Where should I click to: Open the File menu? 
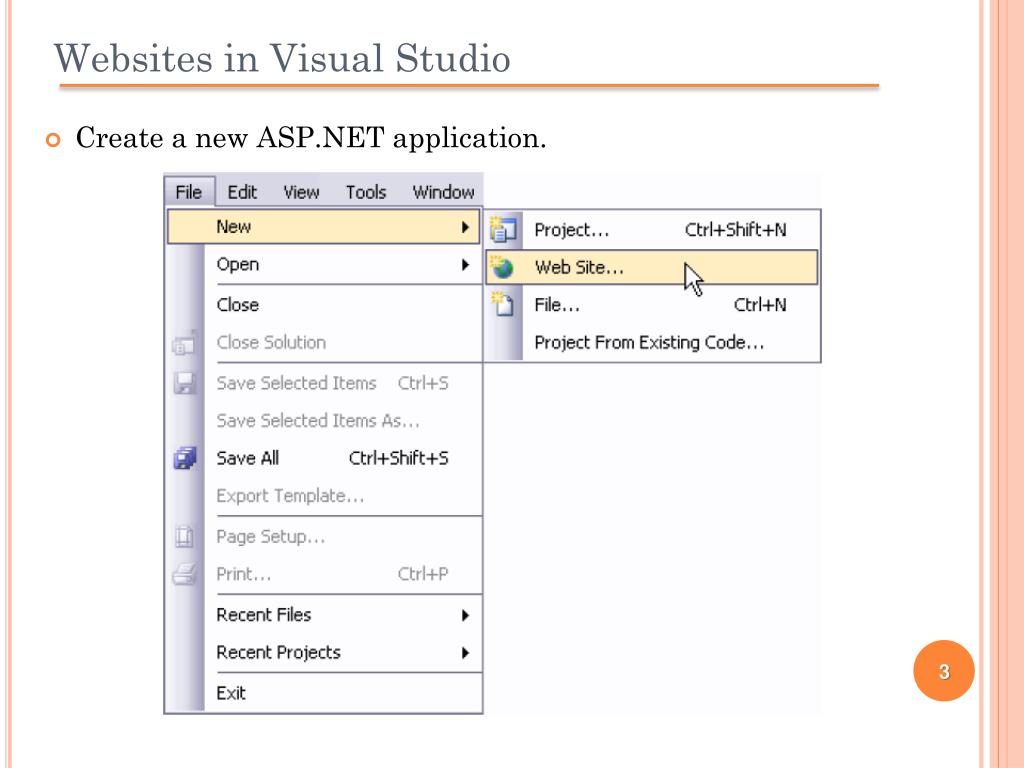click(189, 192)
